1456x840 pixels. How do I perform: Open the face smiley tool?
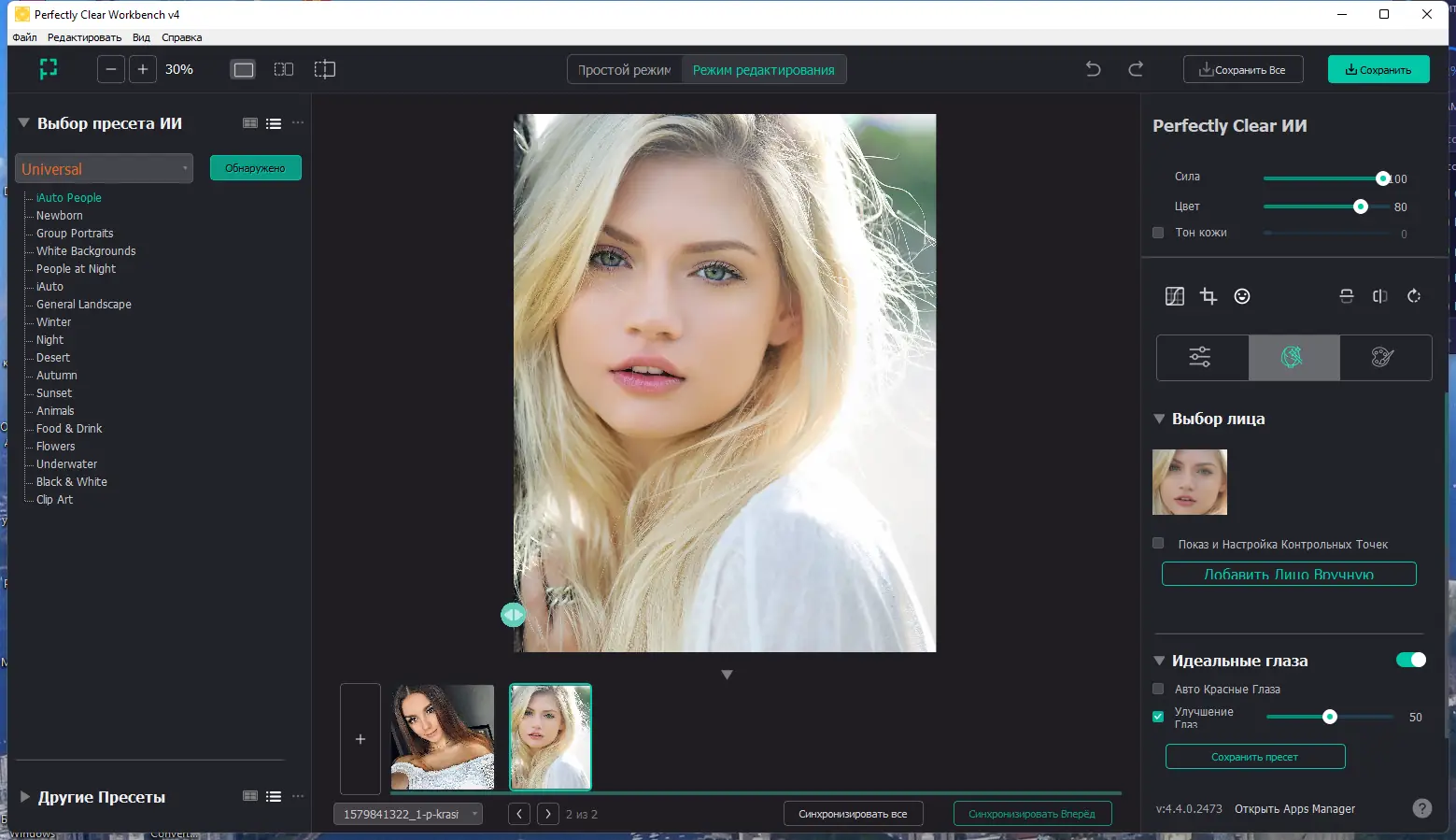[x=1242, y=296]
